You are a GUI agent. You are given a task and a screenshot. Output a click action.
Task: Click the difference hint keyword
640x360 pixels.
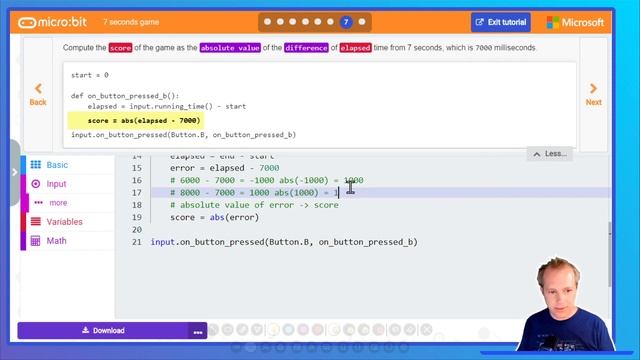click(306, 48)
